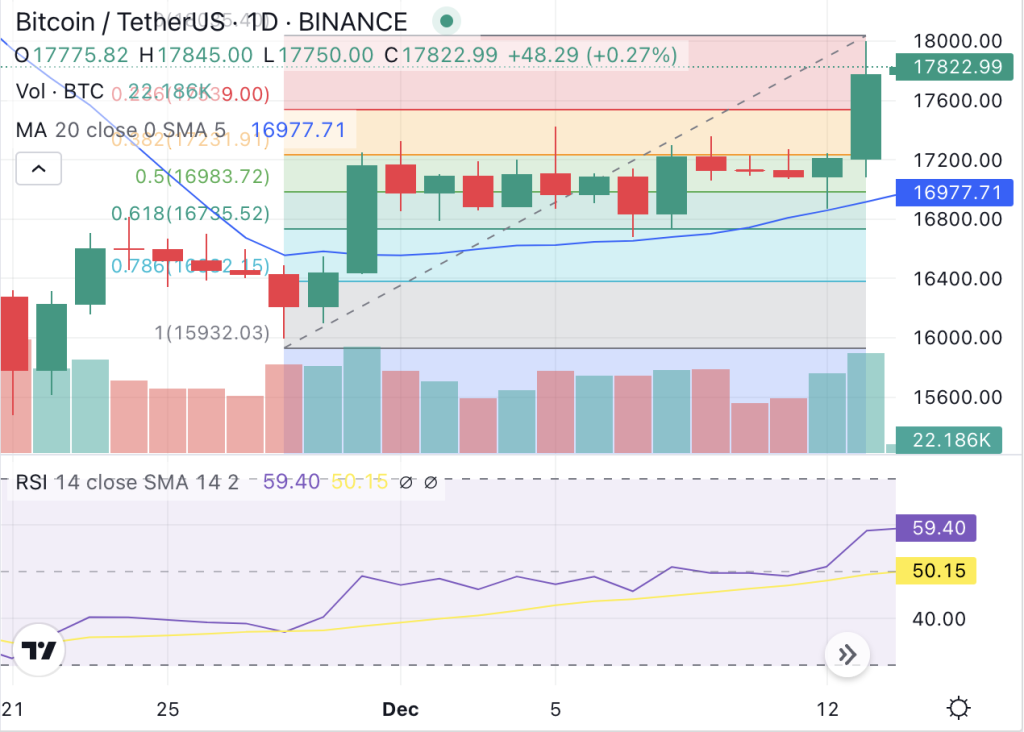Select the Bitcoin / TetherUS symbol title
The width and height of the screenshot is (1024, 732).
211,22
